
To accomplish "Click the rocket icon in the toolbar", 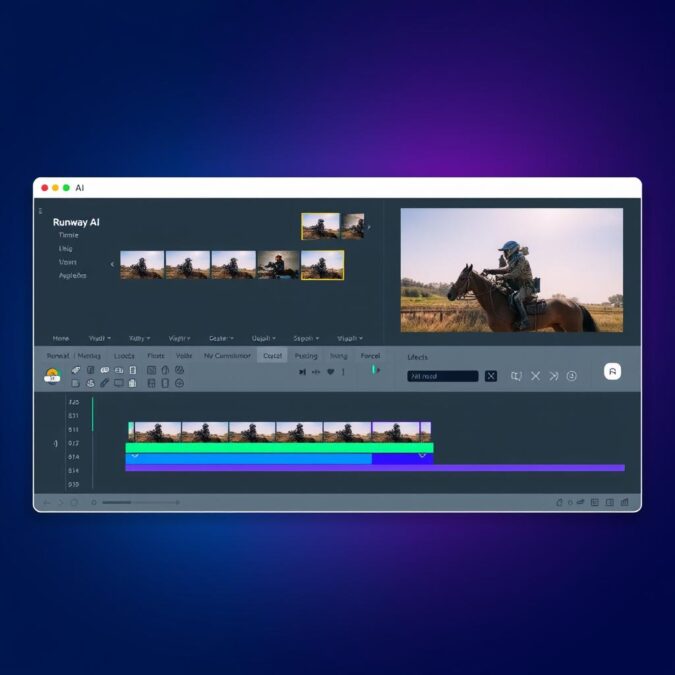I will point(76,370).
